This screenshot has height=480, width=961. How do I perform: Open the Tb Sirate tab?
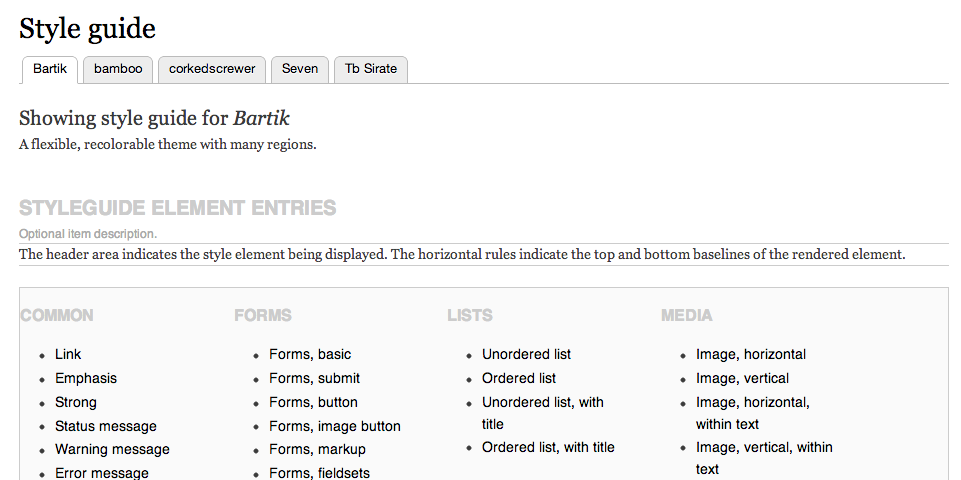tap(371, 69)
